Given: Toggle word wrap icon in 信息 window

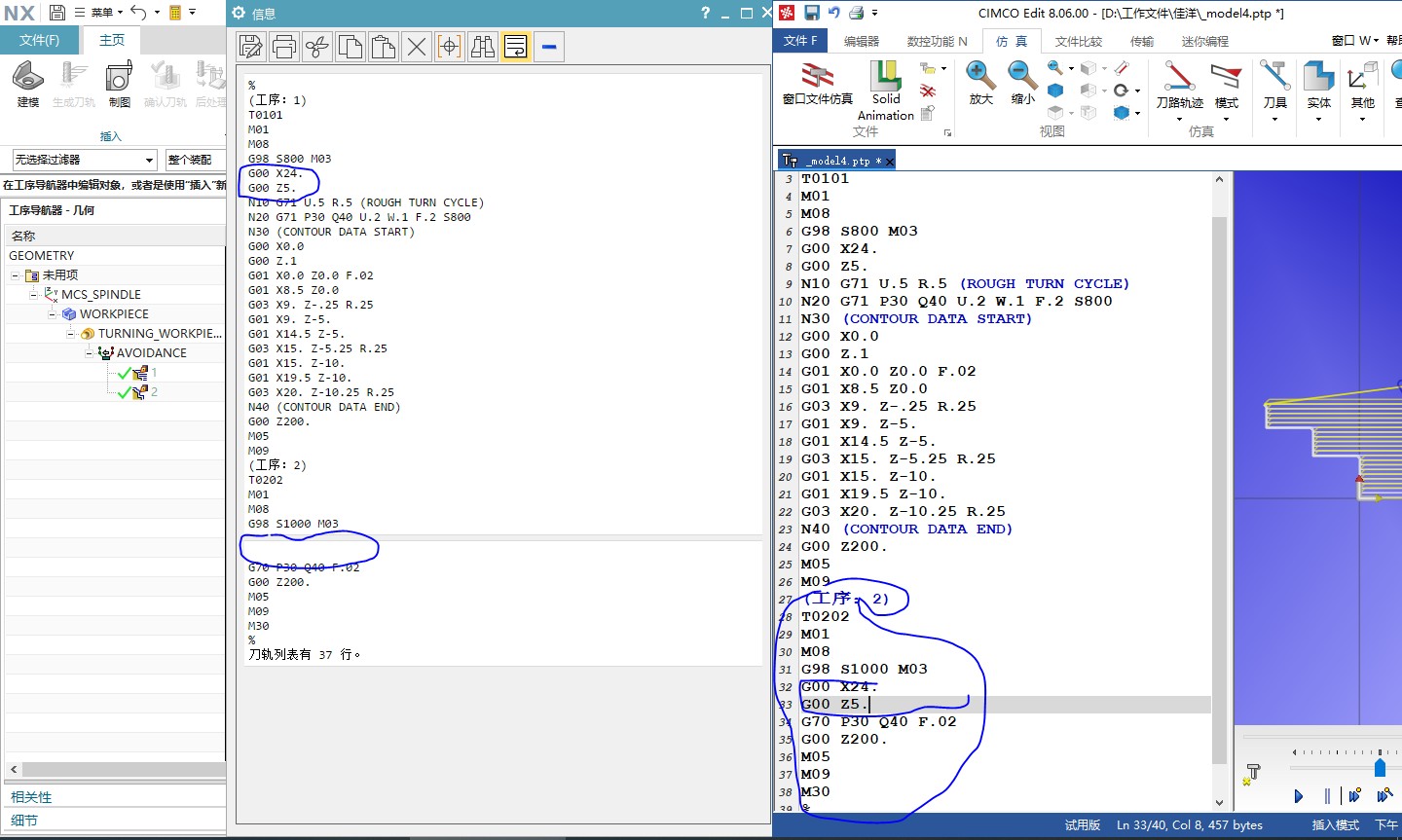Looking at the screenshot, I should [x=516, y=47].
